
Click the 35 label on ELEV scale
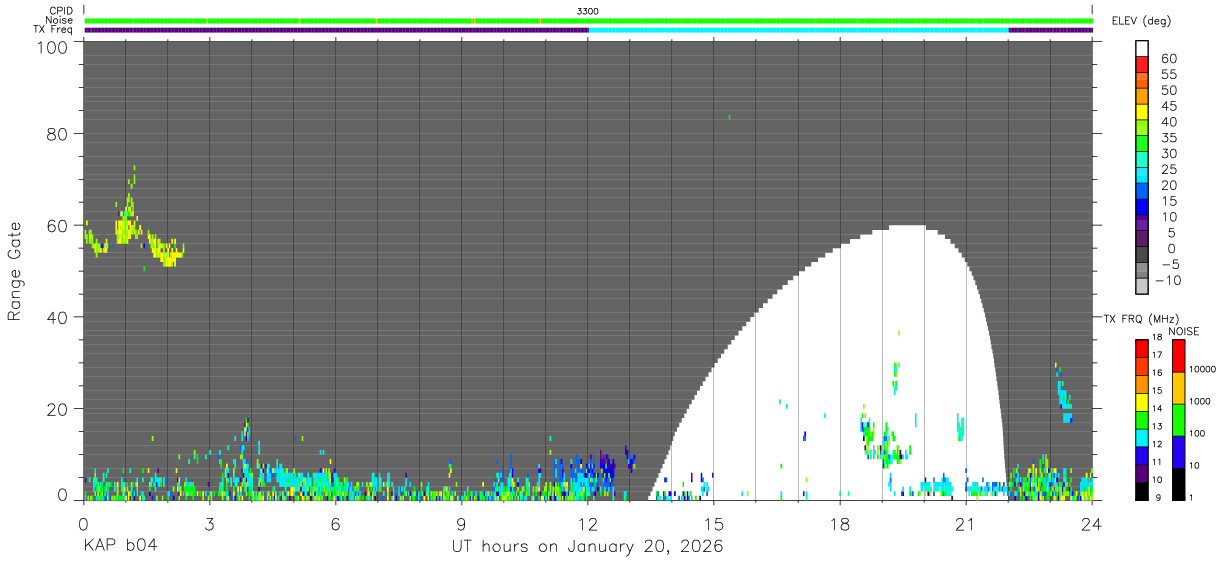[x=1168, y=138]
